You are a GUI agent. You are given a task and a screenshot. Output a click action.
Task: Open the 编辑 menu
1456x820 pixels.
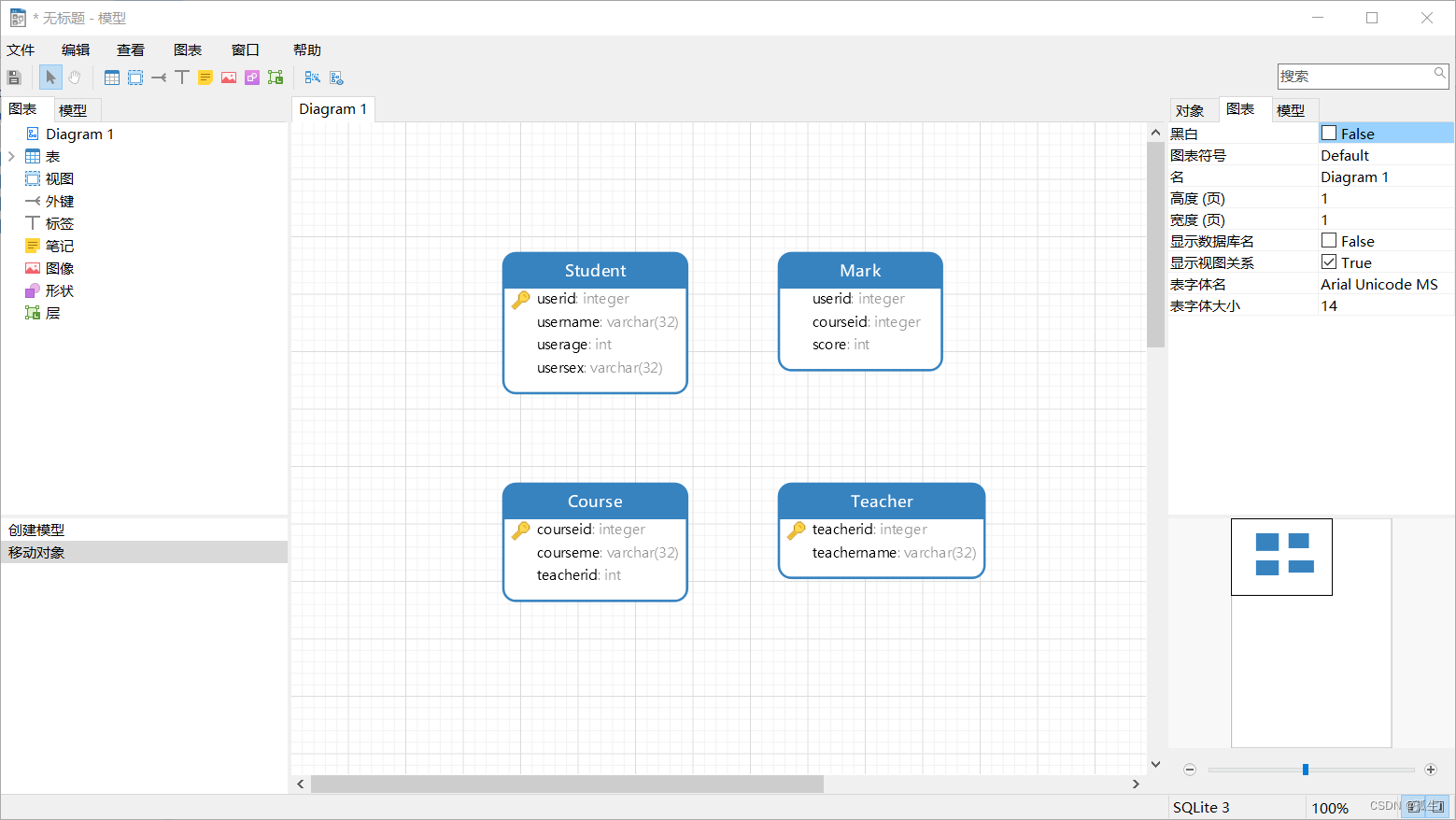pos(76,50)
